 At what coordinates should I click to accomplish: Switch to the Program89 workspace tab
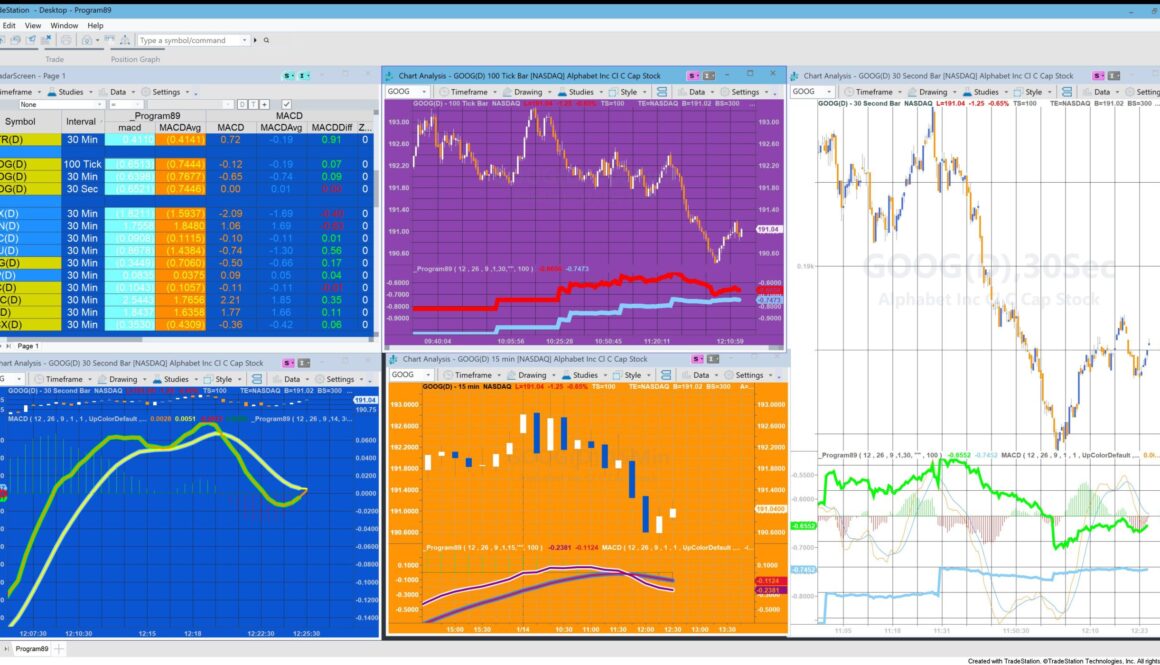pyautogui.click(x=32, y=649)
